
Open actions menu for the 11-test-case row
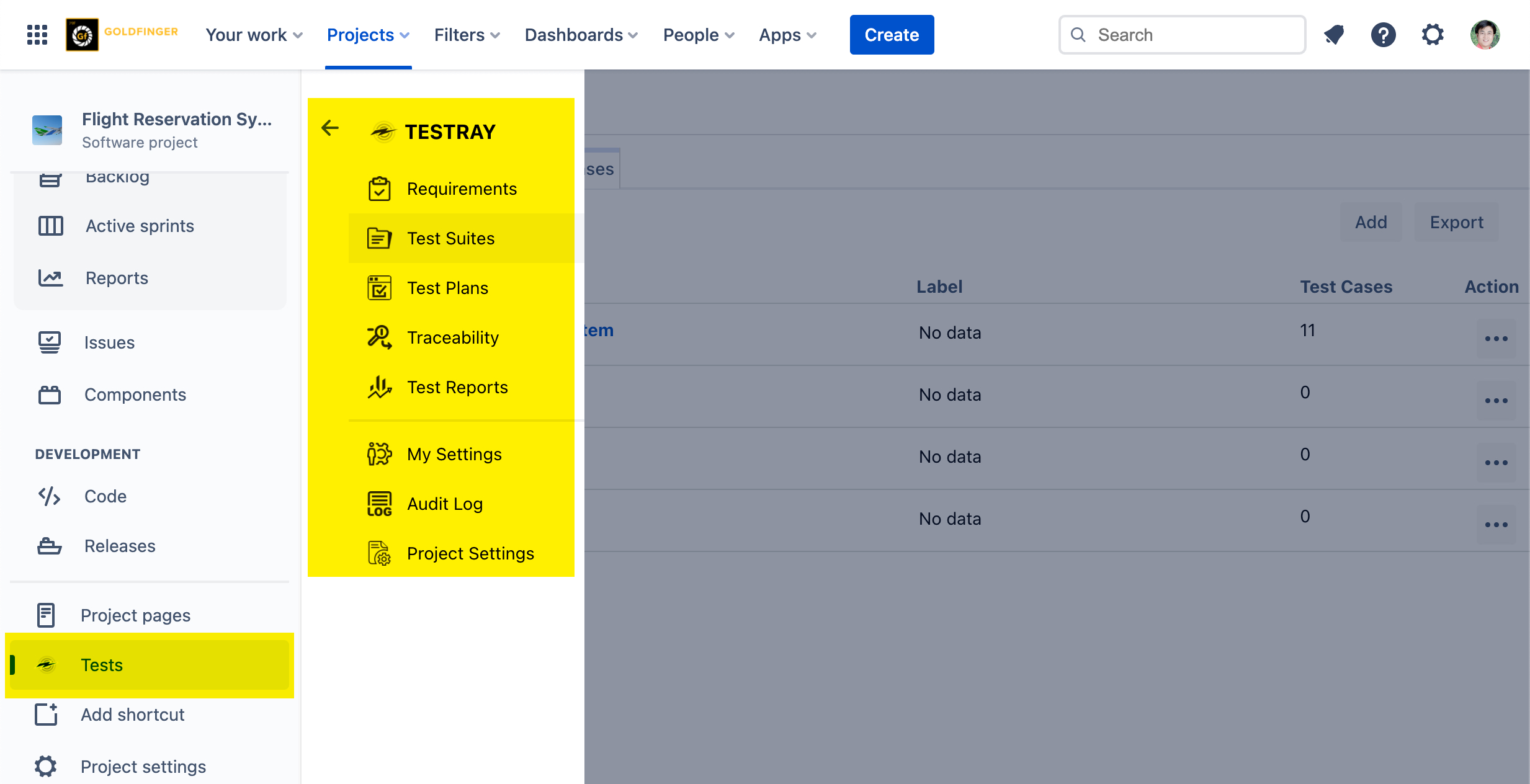pyautogui.click(x=1496, y=339)
